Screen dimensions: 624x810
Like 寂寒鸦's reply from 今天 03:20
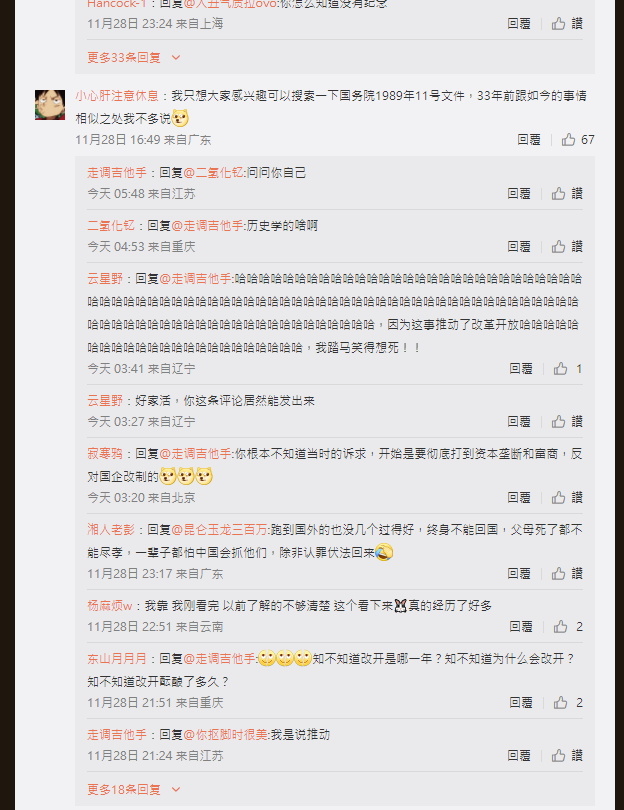click(x=567, y=497)
